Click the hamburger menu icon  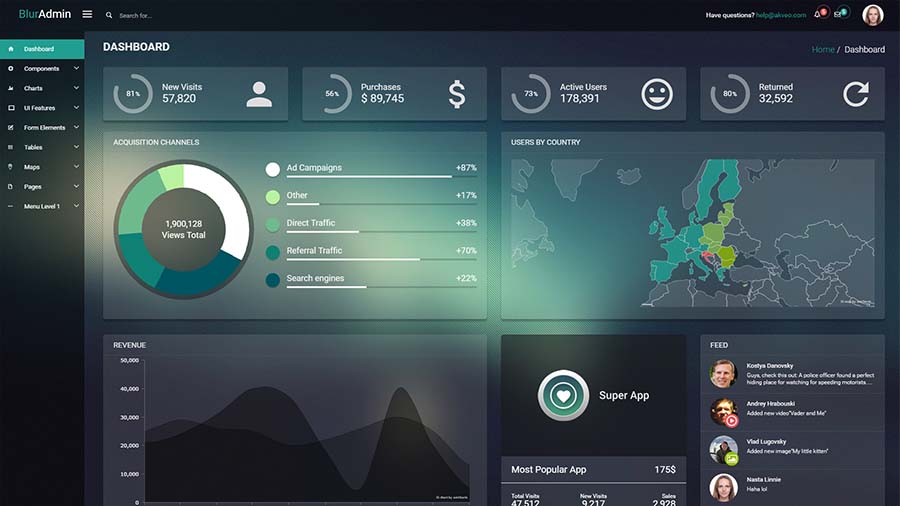click(87, 14)
